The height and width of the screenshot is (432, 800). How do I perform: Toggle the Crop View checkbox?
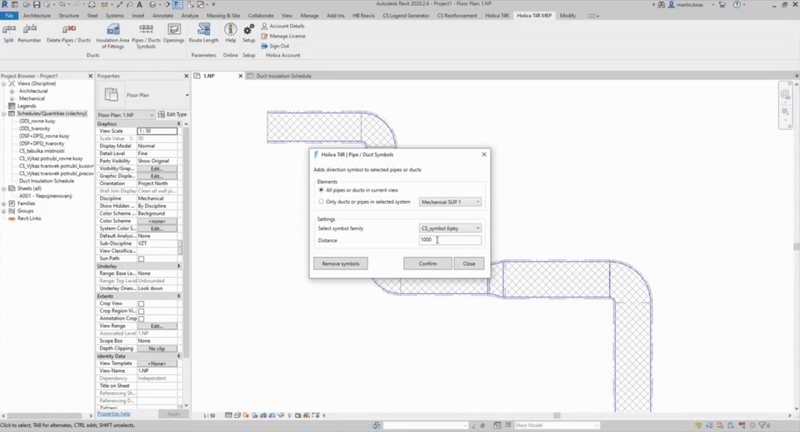141,304
